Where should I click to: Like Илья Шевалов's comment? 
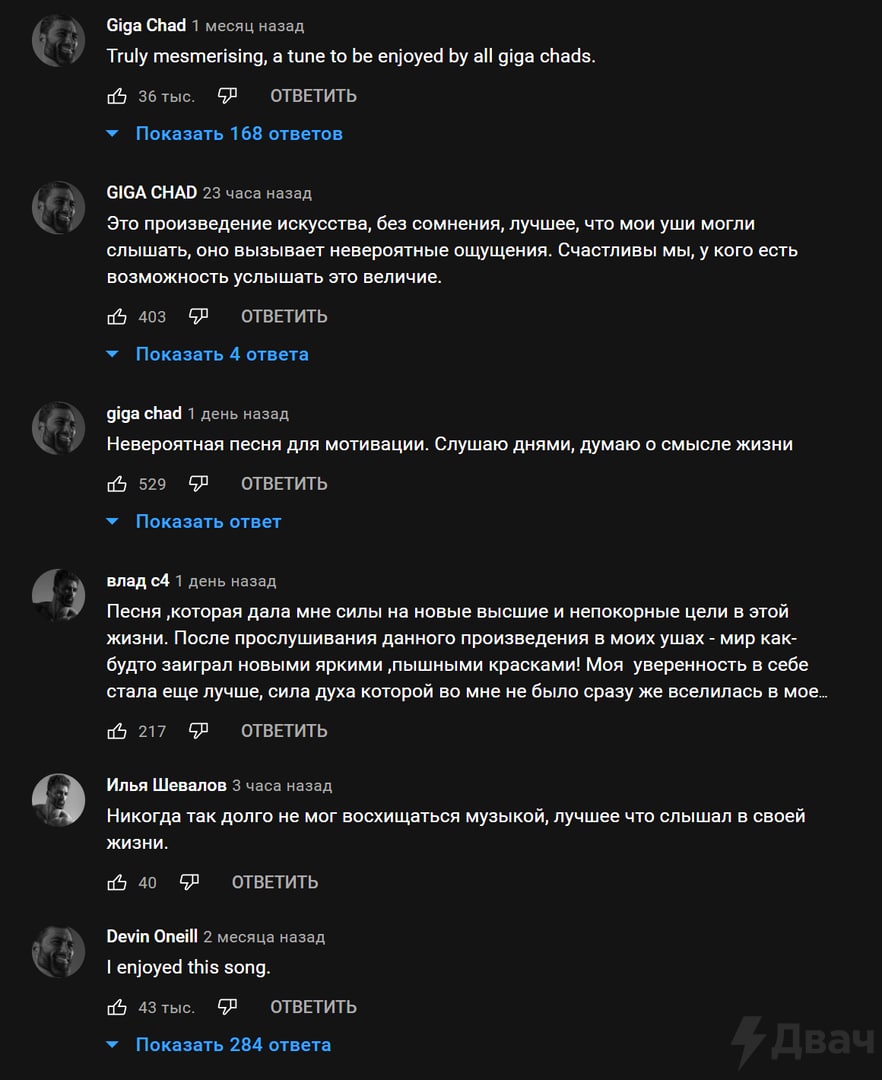point(117,882)
